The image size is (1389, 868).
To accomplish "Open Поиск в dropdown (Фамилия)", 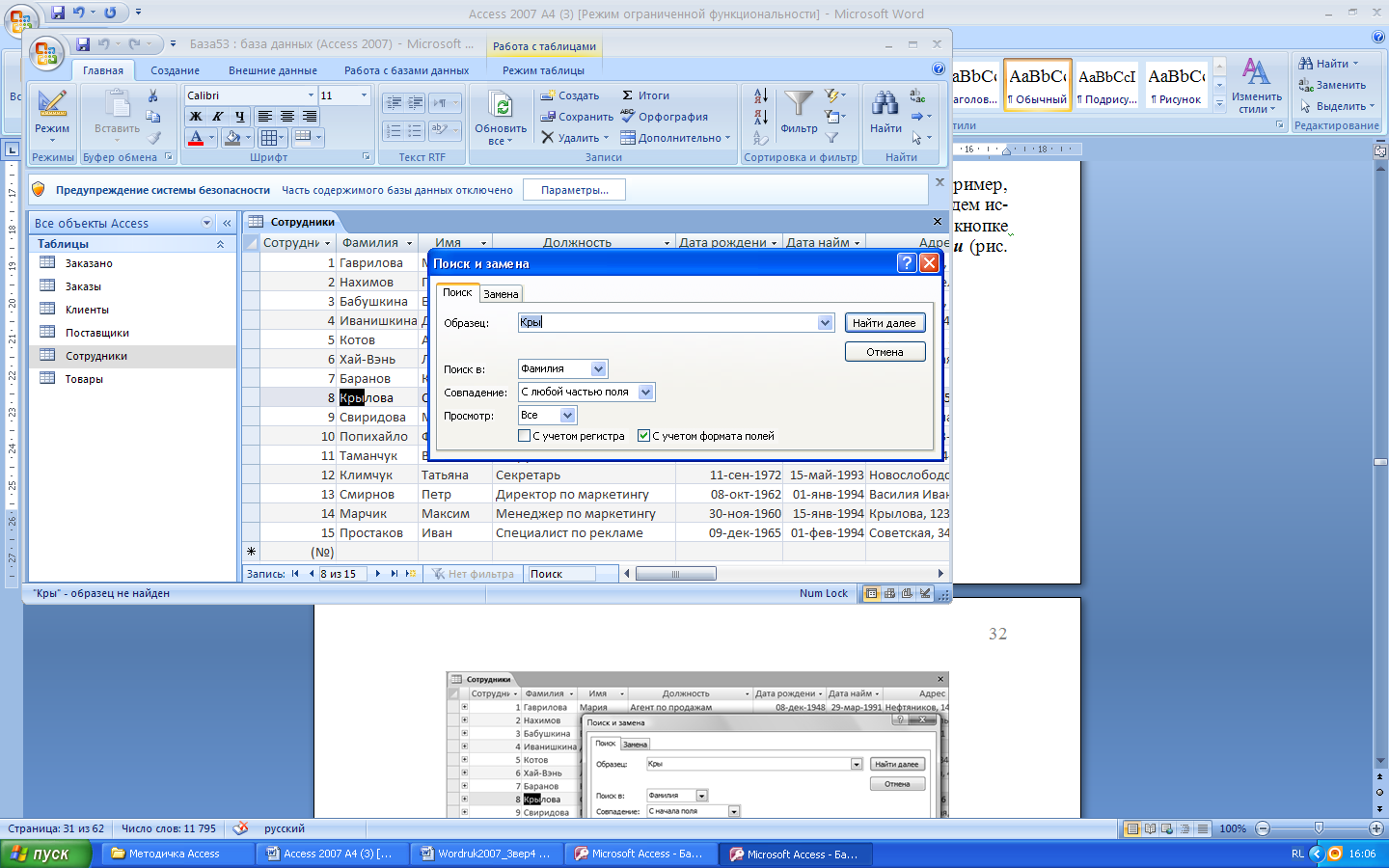I will click(598, 369).
